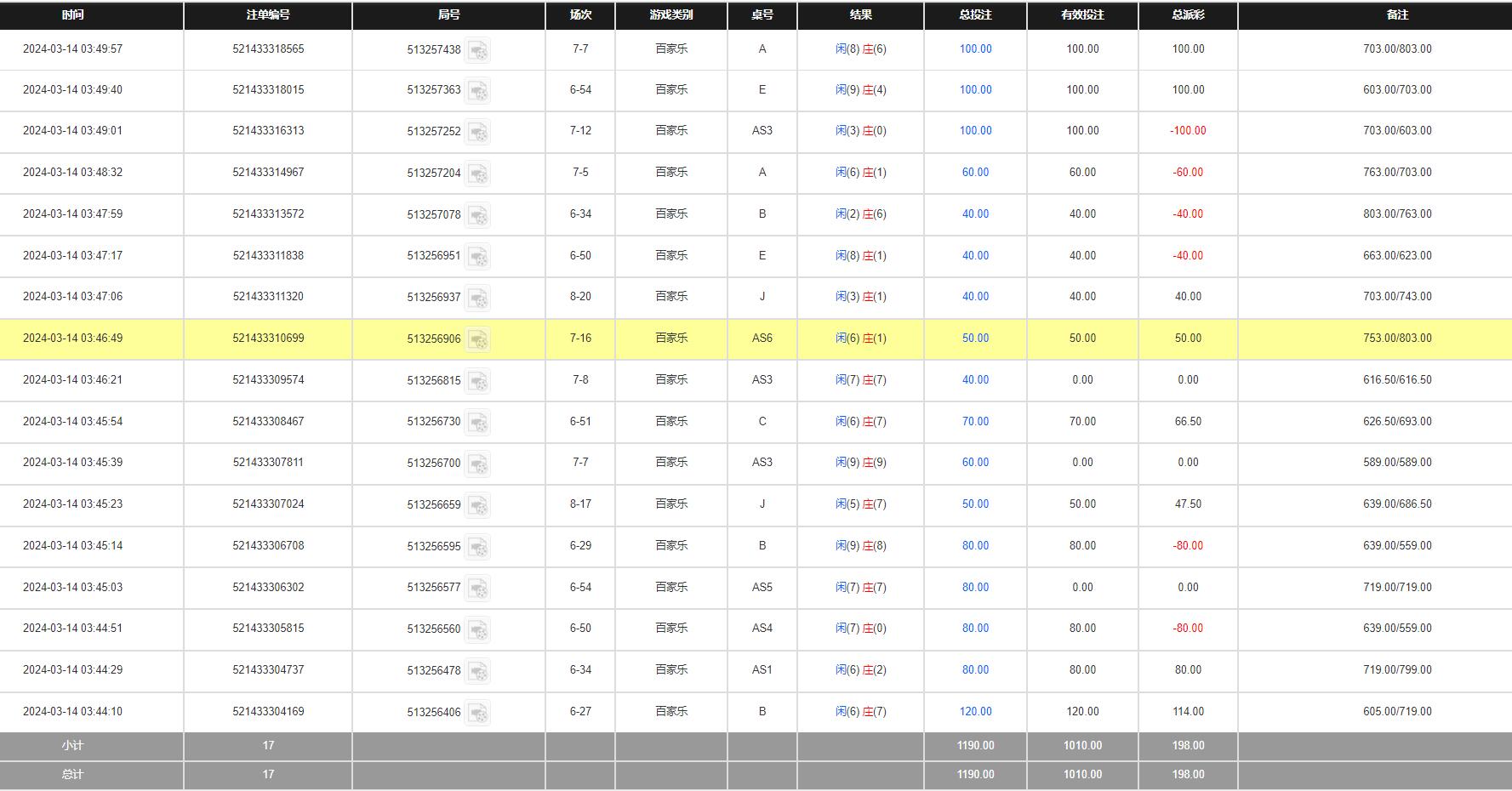Click the 游戏类别 column header
Screen dimensions: 1512x791
click(x=671, y=14)
